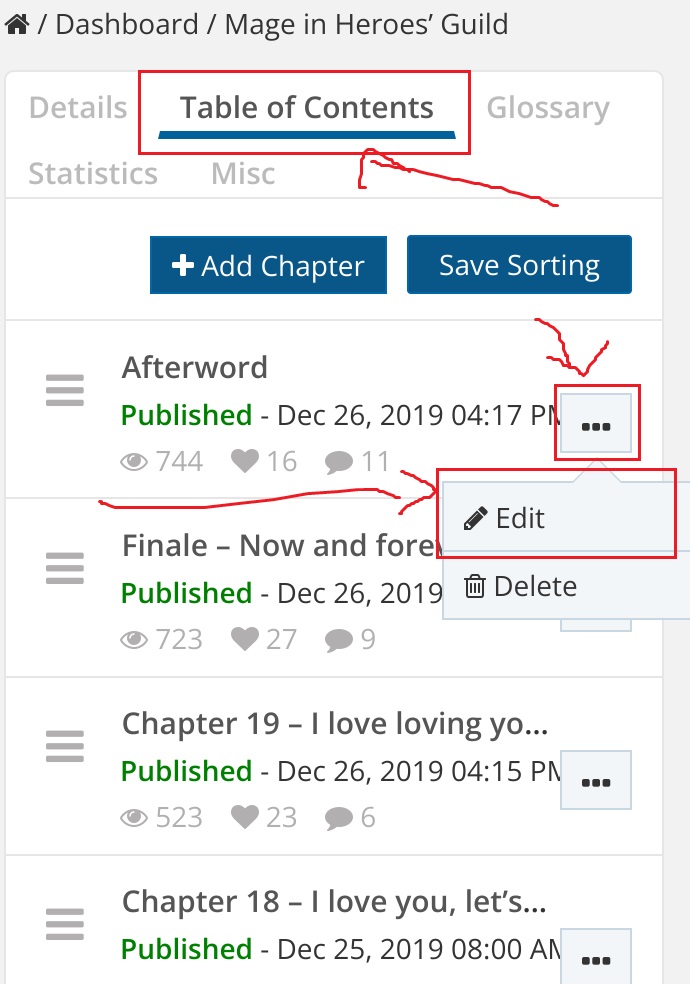Click the home icon in breadcrumb
The width and height of the screenshot is (690, 986).
tap(16, 24)
